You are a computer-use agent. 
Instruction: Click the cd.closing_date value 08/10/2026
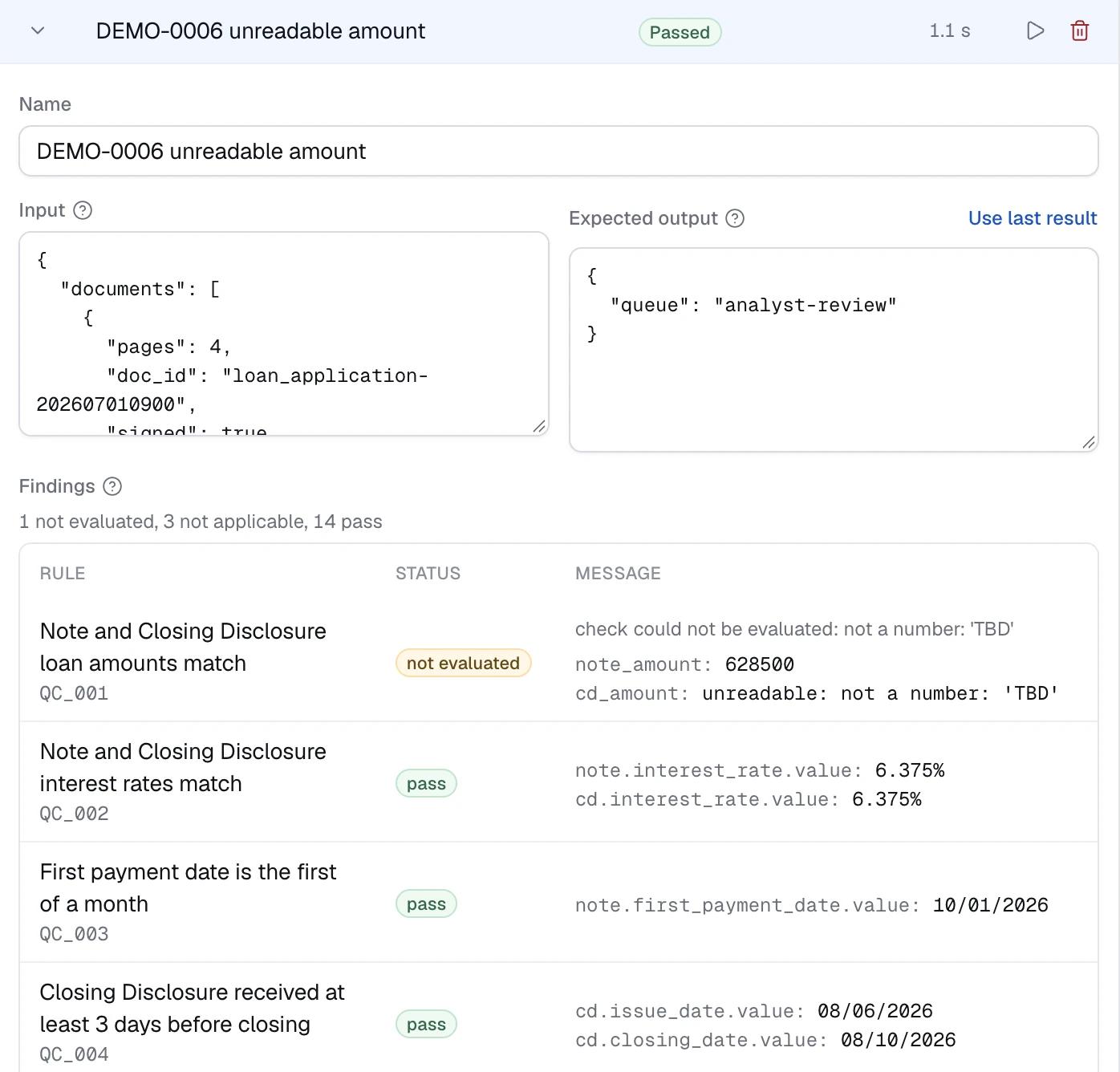899,1040
